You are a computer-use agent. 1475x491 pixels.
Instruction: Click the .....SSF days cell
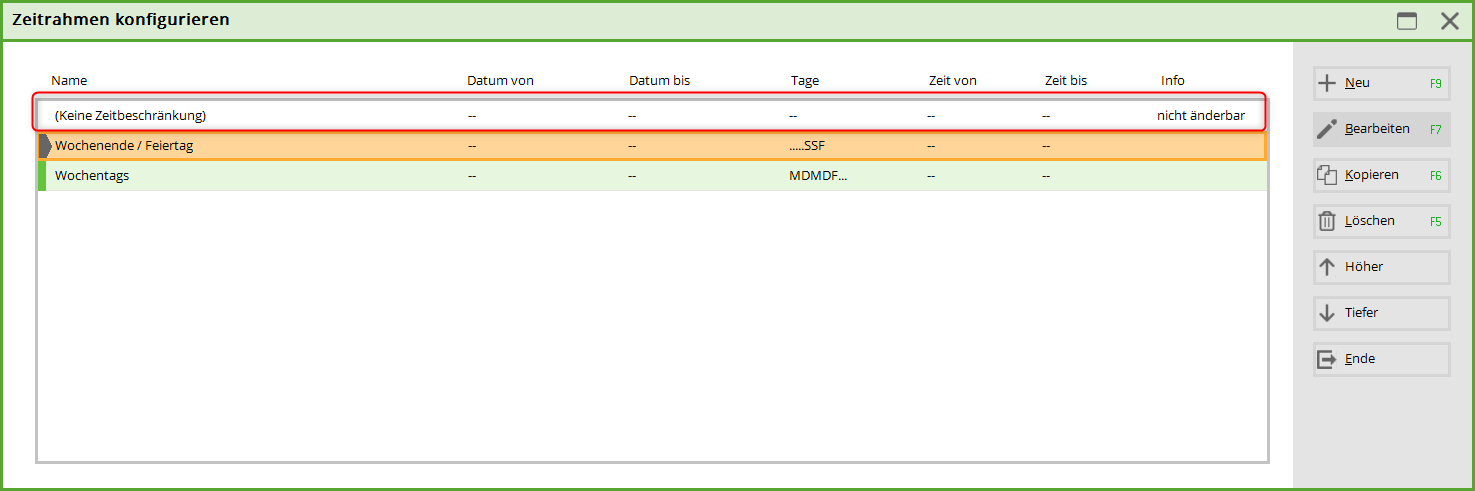(x=807, y=146)
